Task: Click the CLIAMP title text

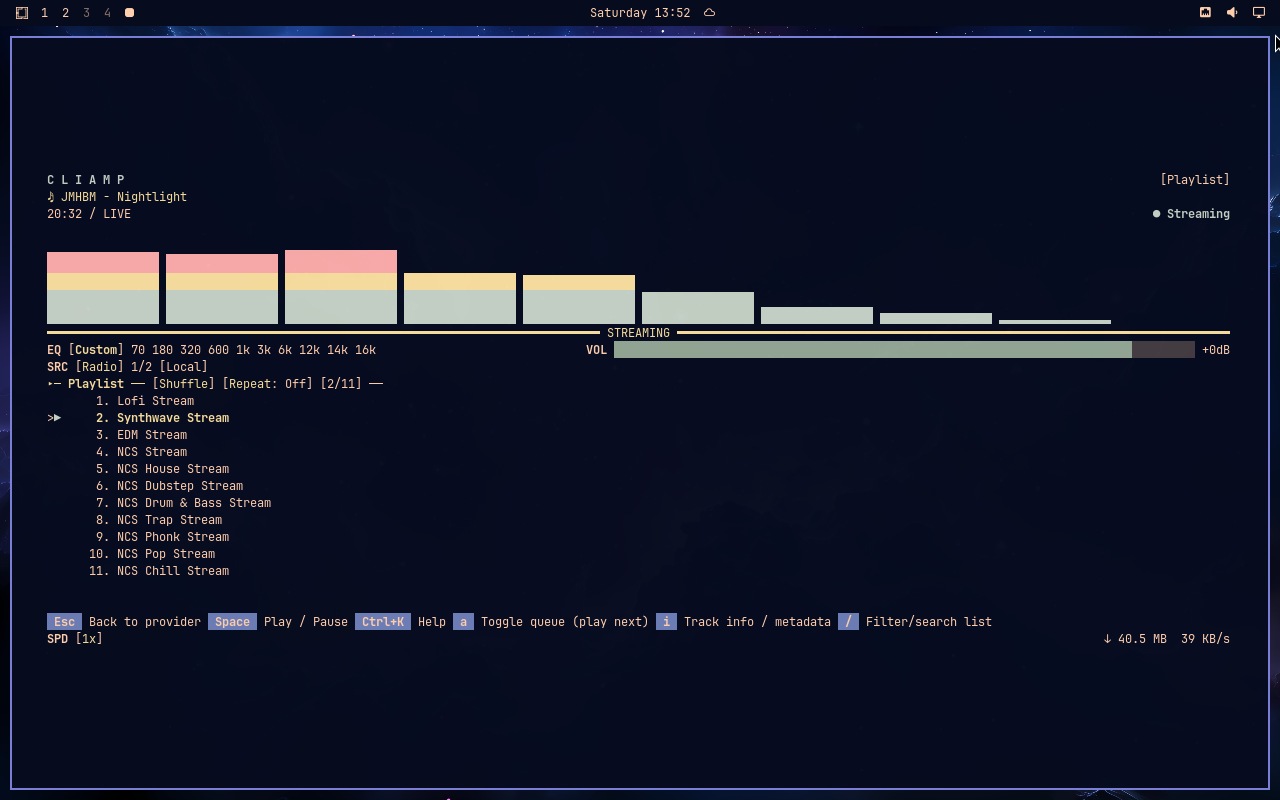Action: point(87,180)
